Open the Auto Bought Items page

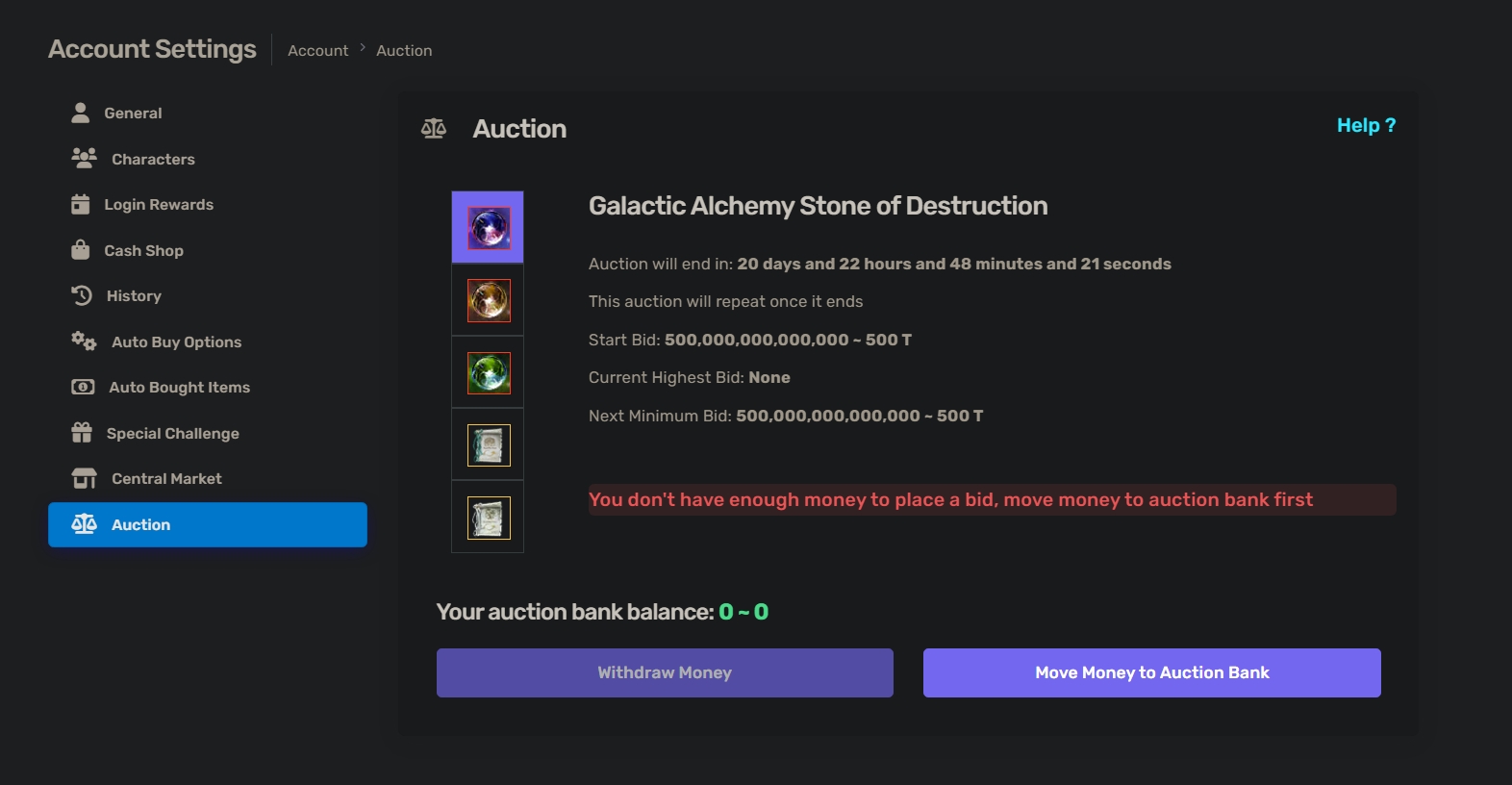coord(179,387)
